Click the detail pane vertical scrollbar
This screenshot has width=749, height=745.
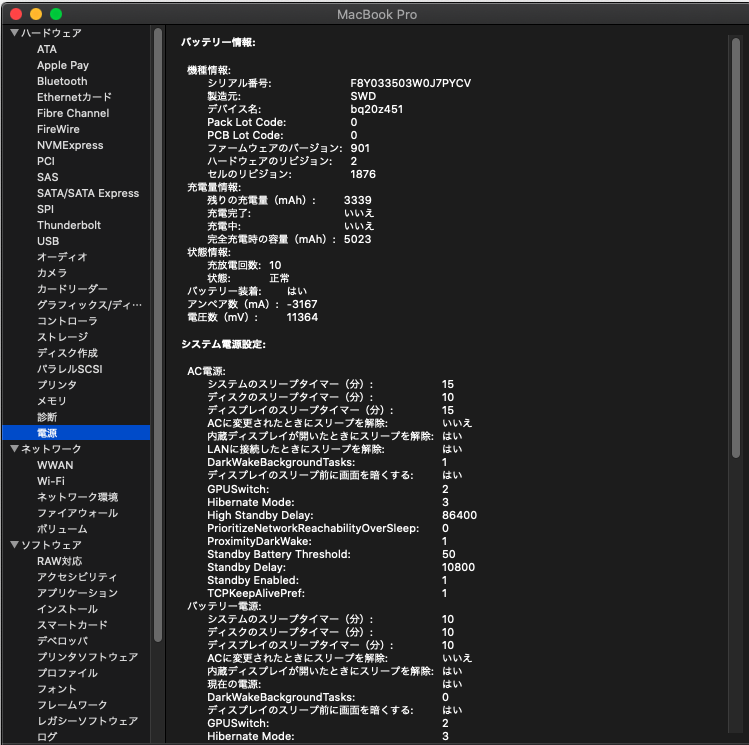pos(736,248)
